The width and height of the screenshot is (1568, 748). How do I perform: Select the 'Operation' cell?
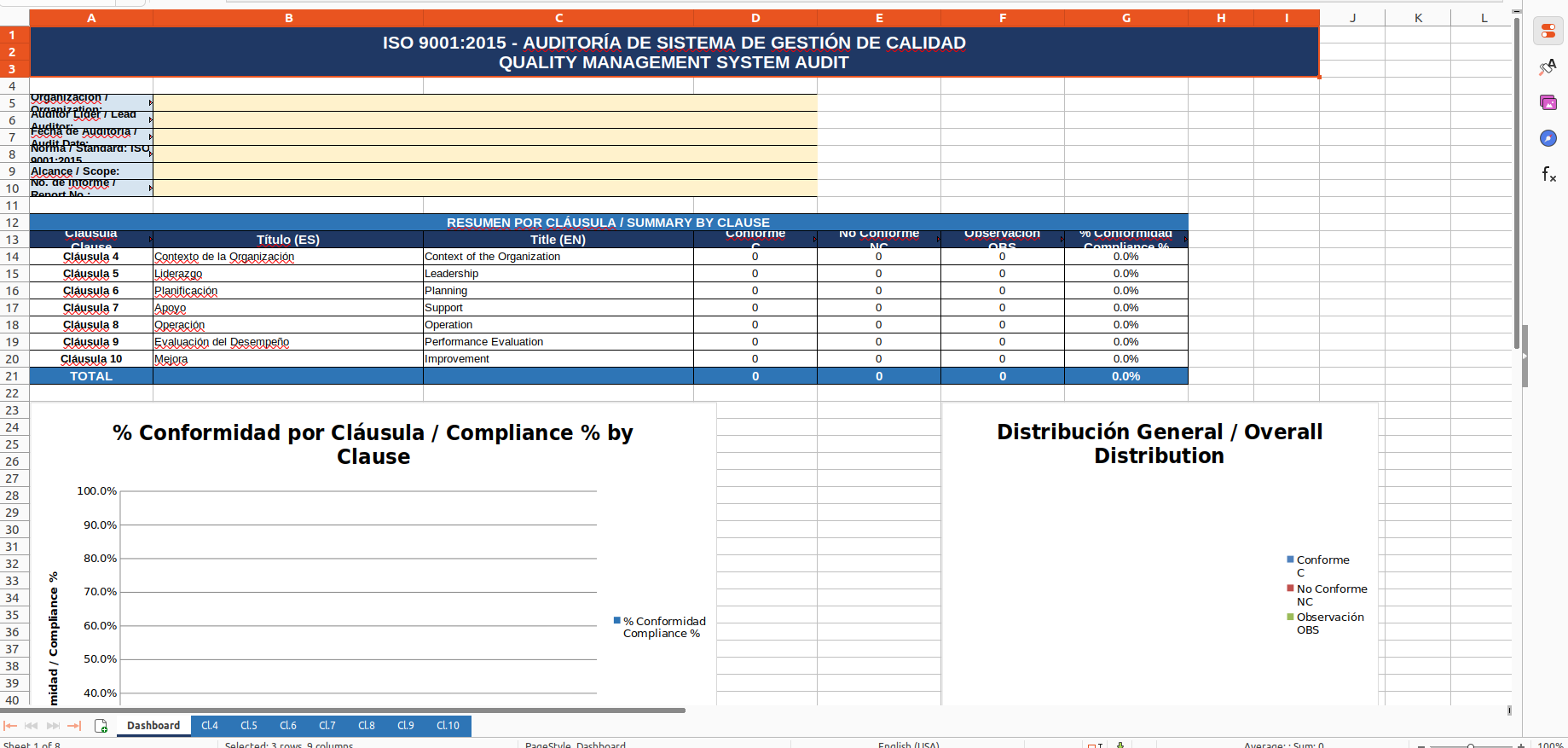click(558, 325)
